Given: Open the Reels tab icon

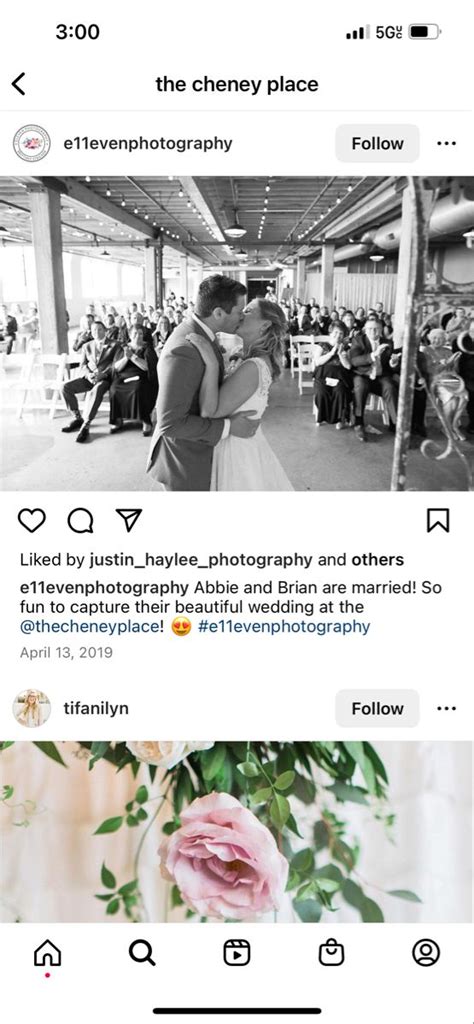Looking at the screenshot, I should point(236,953).
